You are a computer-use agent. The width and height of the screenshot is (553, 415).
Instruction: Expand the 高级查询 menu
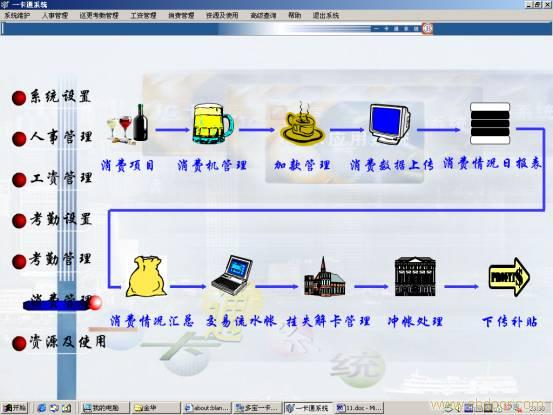(x=263, y=16)
